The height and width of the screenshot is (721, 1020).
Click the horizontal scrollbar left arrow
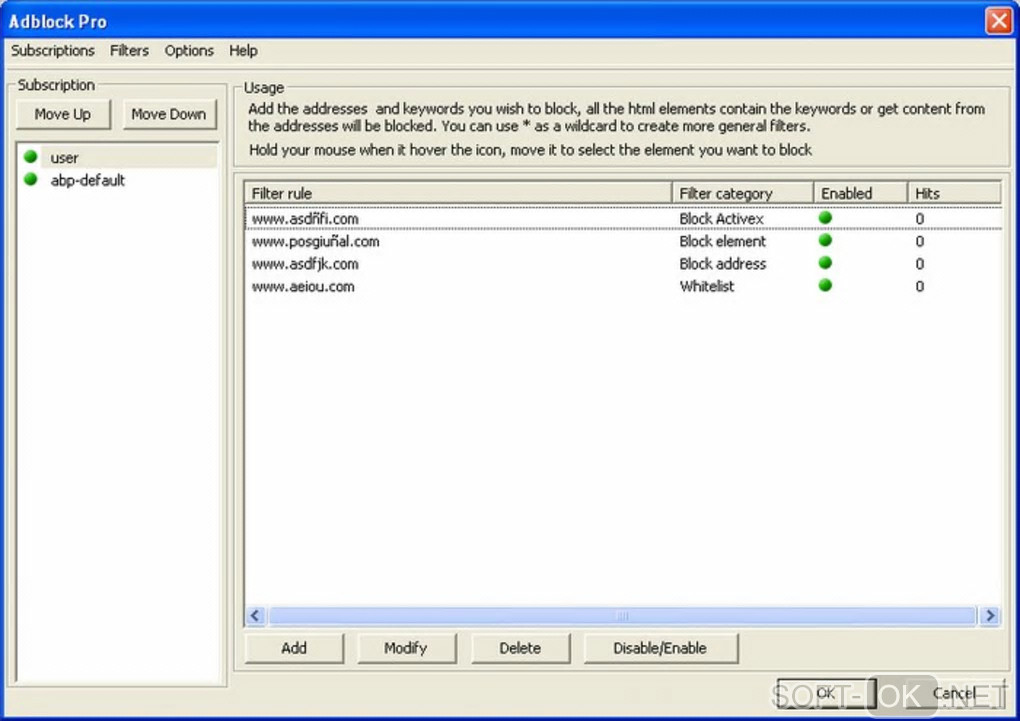[x=255, y=616]
